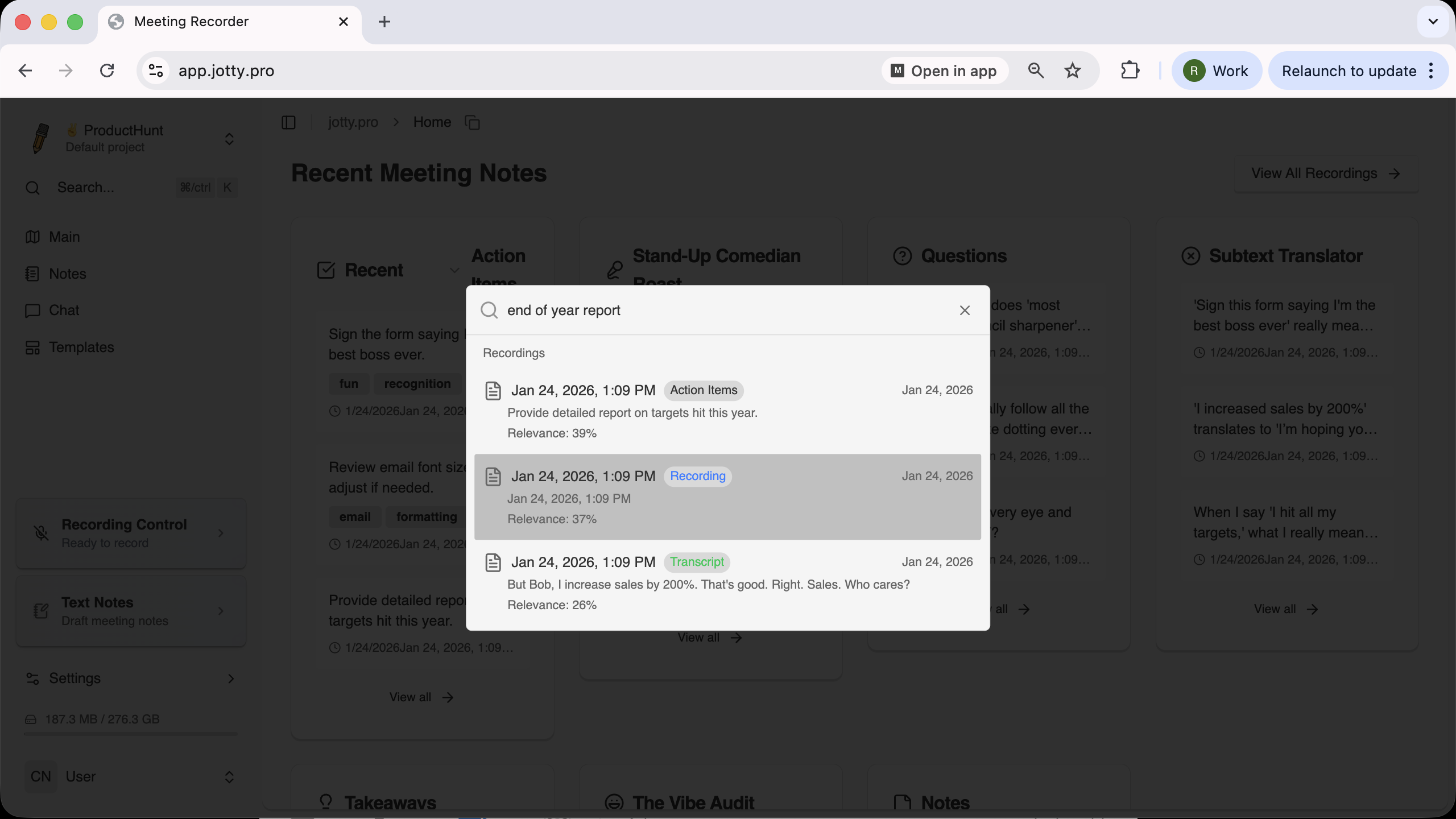Click the copy icon next to Home
Image resolution: width=1456 pixels, height=819 pixels.
tap(472, 122)
